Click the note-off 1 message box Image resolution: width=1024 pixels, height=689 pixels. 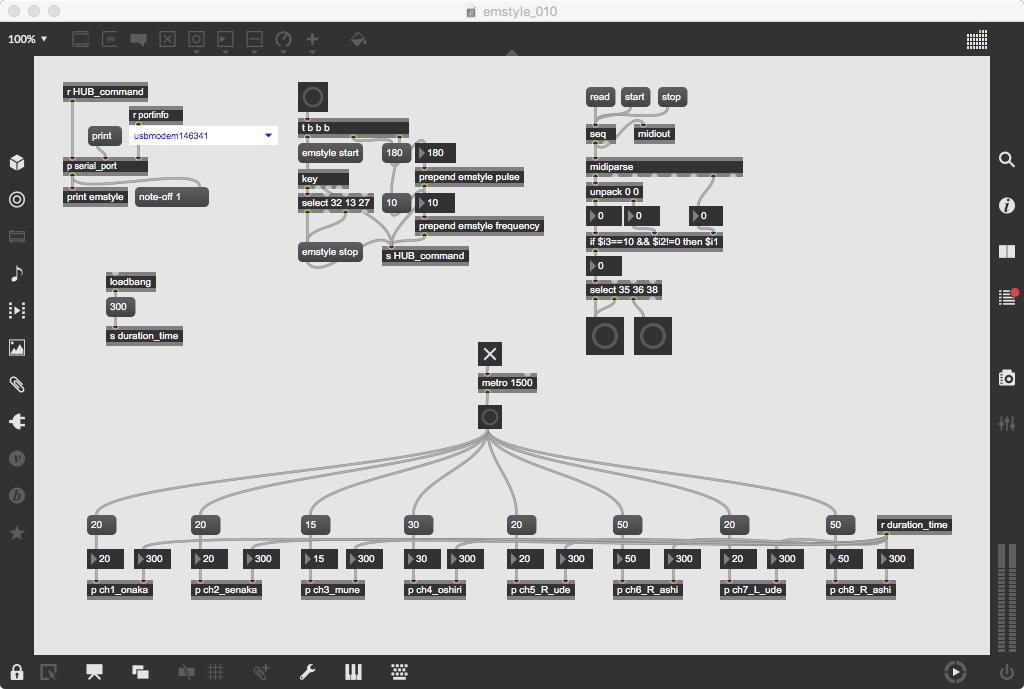point(172,197)
